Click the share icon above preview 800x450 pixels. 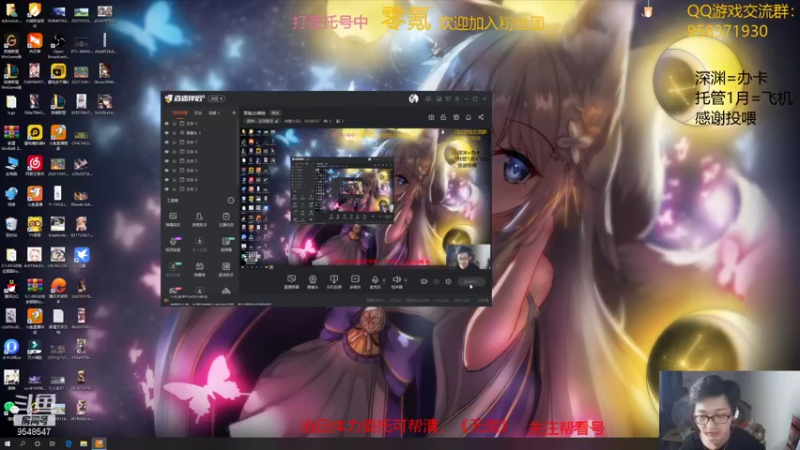[x=481, y=117]
